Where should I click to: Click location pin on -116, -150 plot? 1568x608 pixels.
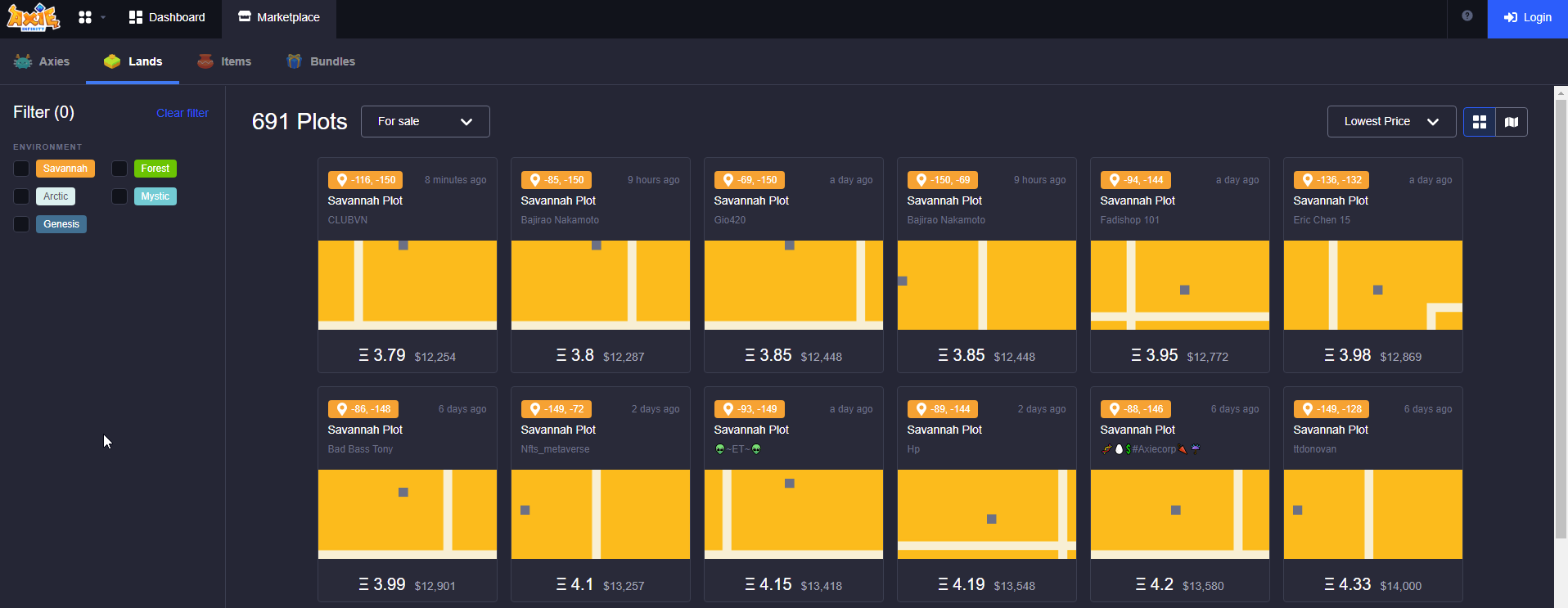point(342,180)
